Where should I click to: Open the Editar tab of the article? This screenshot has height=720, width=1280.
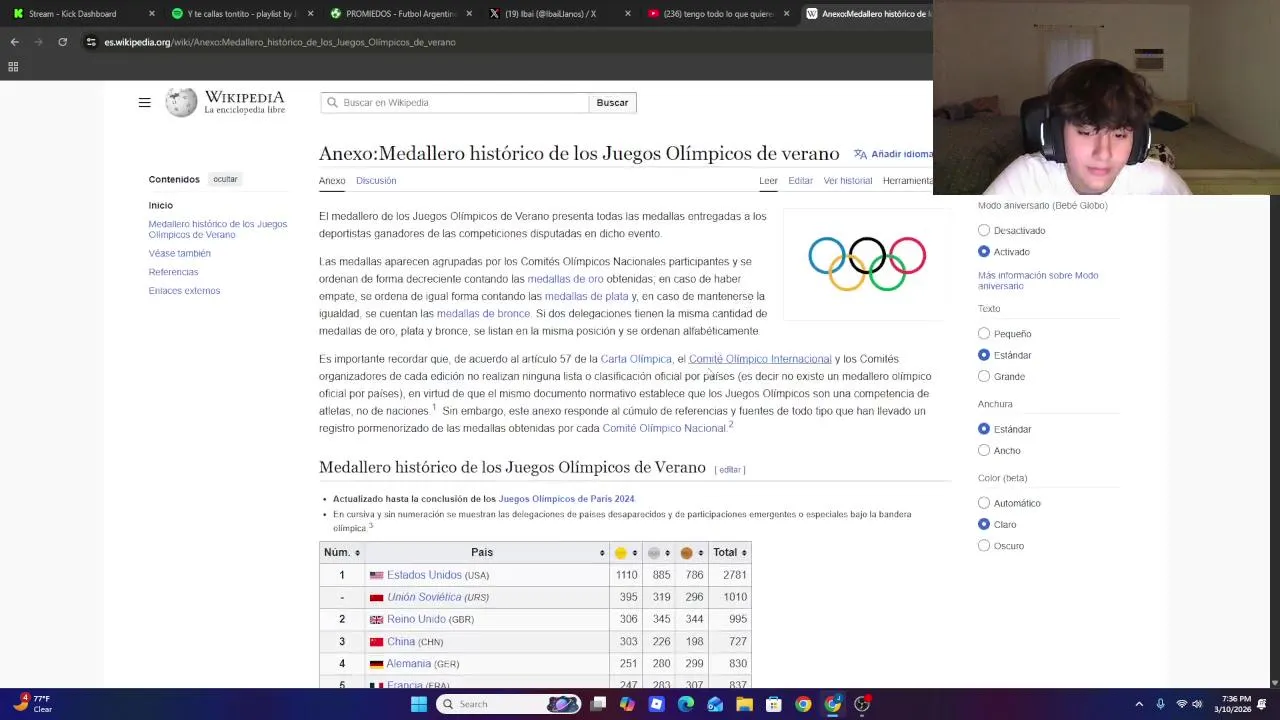pyautogui.click(x=800, y=181)
